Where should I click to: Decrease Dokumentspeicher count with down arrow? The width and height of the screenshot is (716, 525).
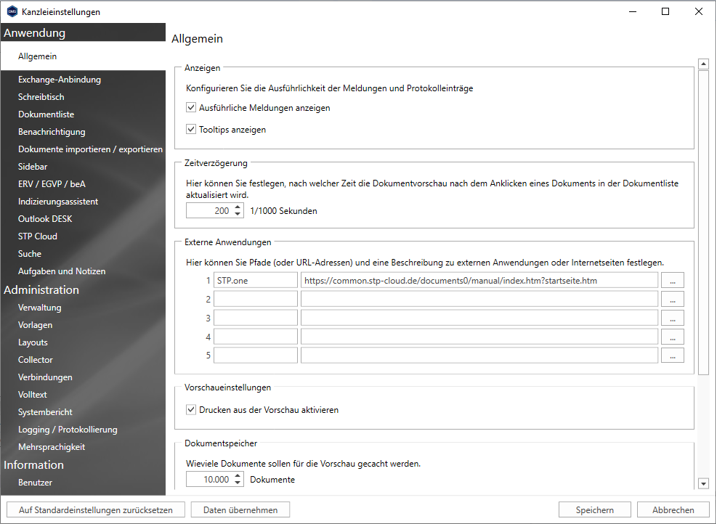point(237,483)
